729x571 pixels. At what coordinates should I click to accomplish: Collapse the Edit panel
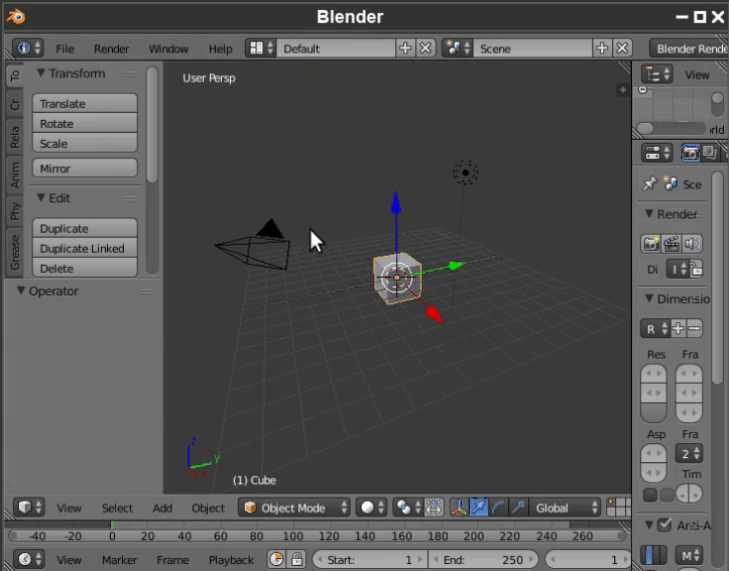tap(41, 198)
